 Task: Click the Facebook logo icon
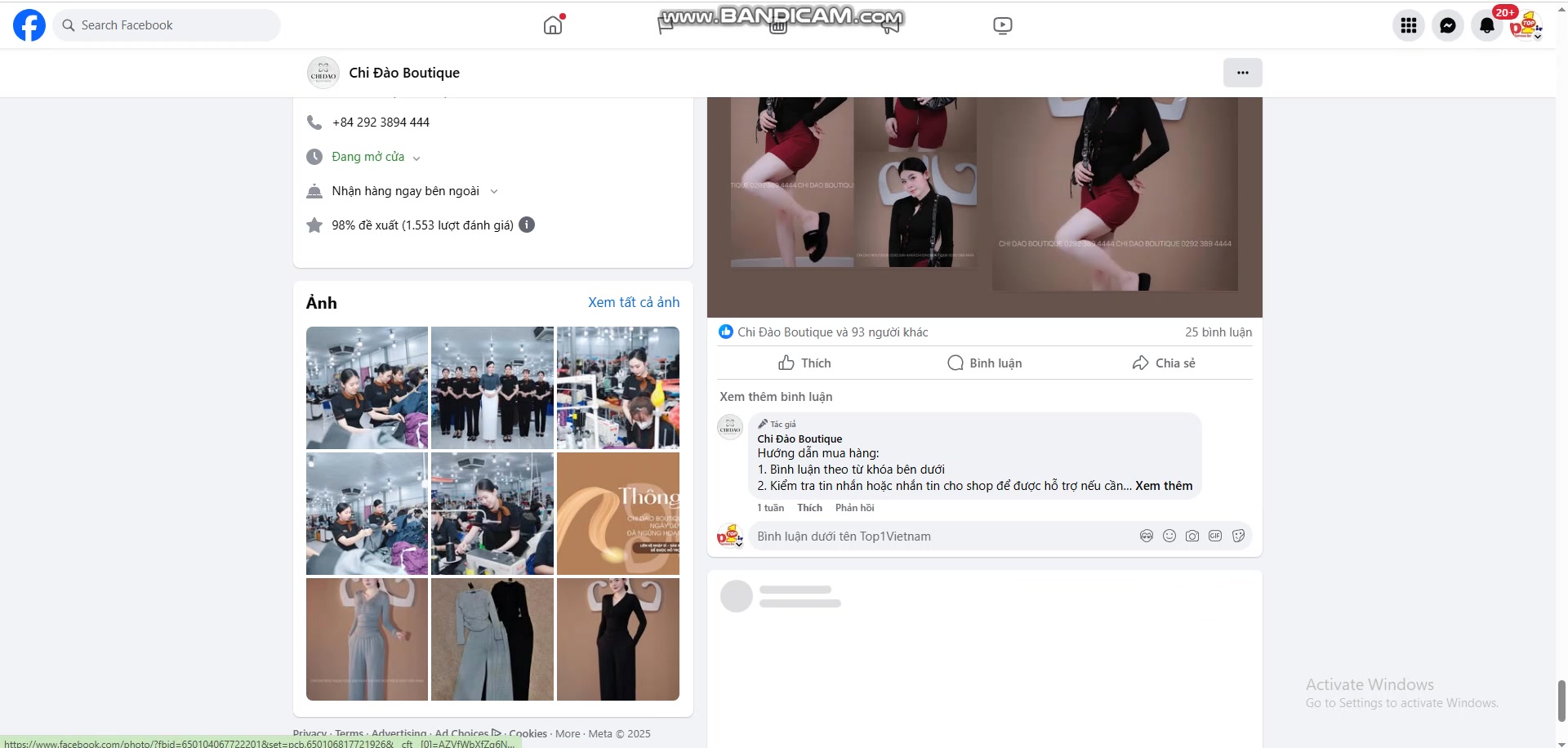[29, 25]
